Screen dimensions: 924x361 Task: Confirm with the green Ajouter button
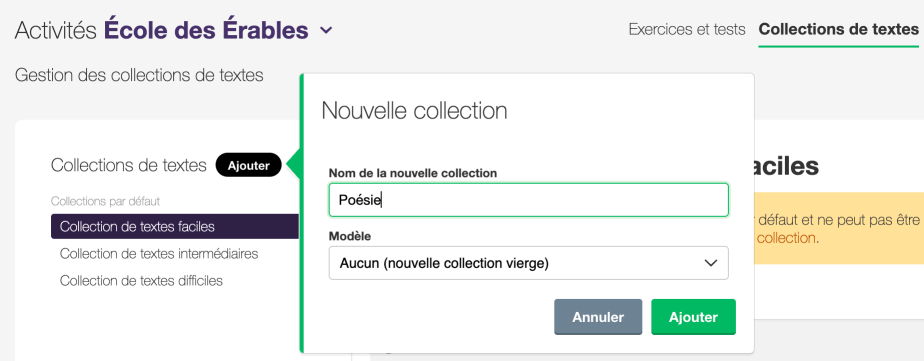[693, 317]
